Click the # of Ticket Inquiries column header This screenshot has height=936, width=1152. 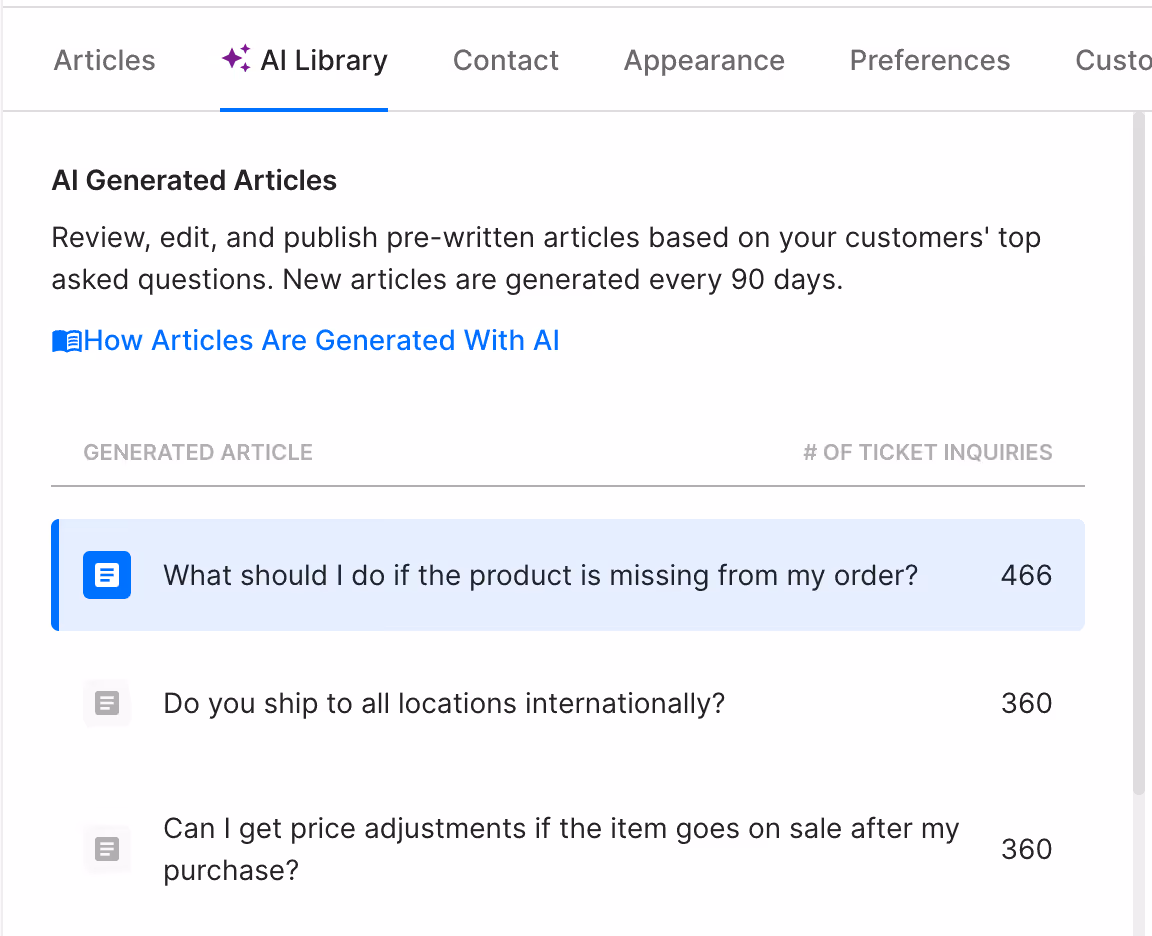[x=927, y=452]
